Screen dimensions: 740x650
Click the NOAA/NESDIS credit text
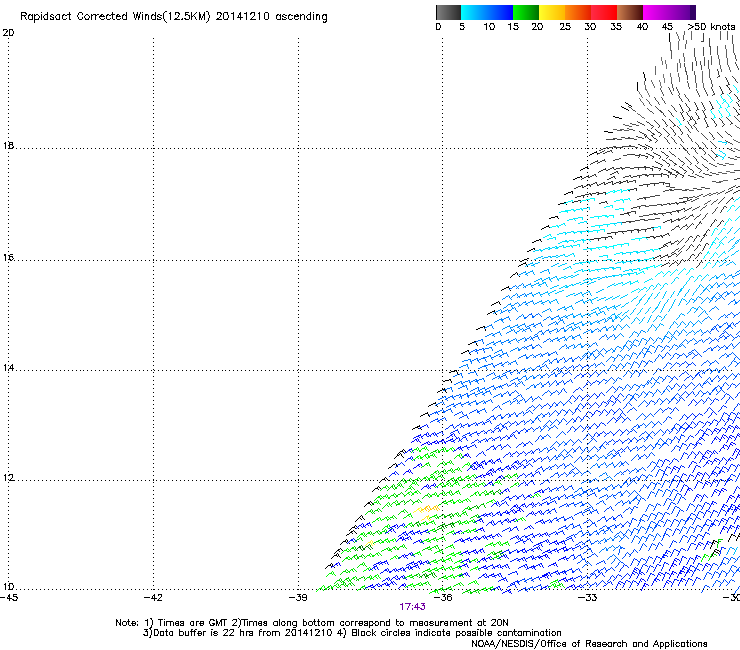(x=589, y=644)
